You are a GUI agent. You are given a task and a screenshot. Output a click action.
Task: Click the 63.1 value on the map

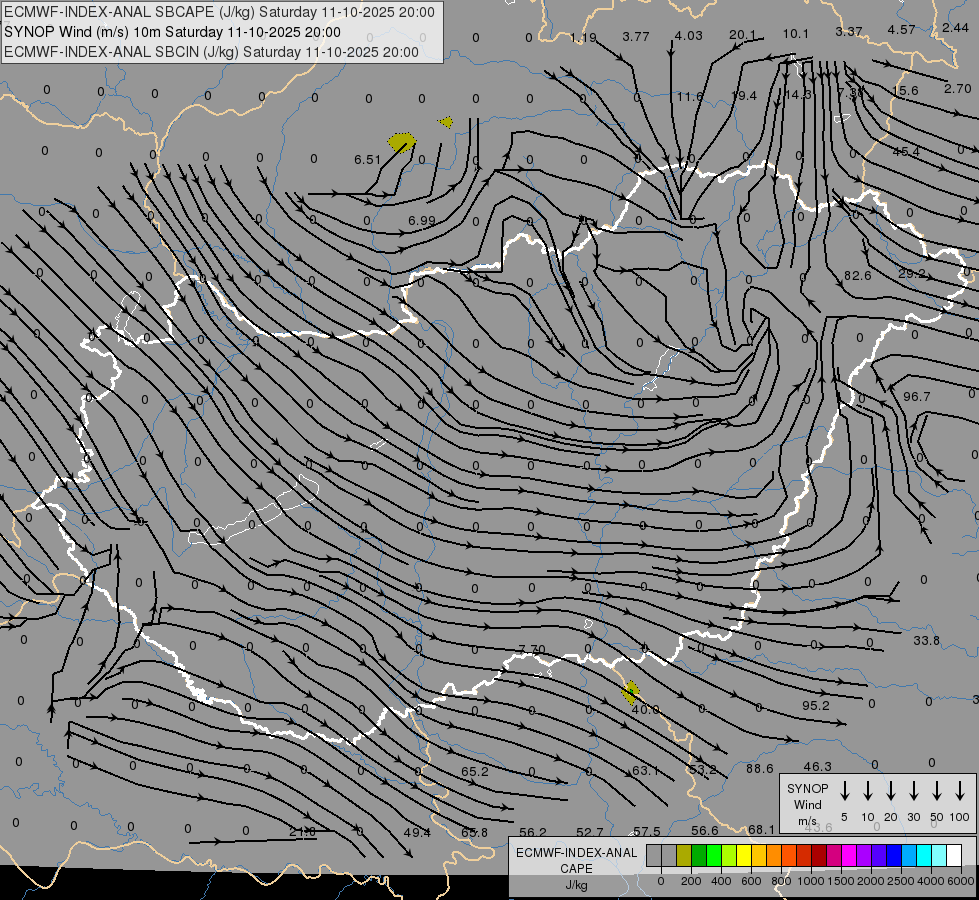pos(646,771)
